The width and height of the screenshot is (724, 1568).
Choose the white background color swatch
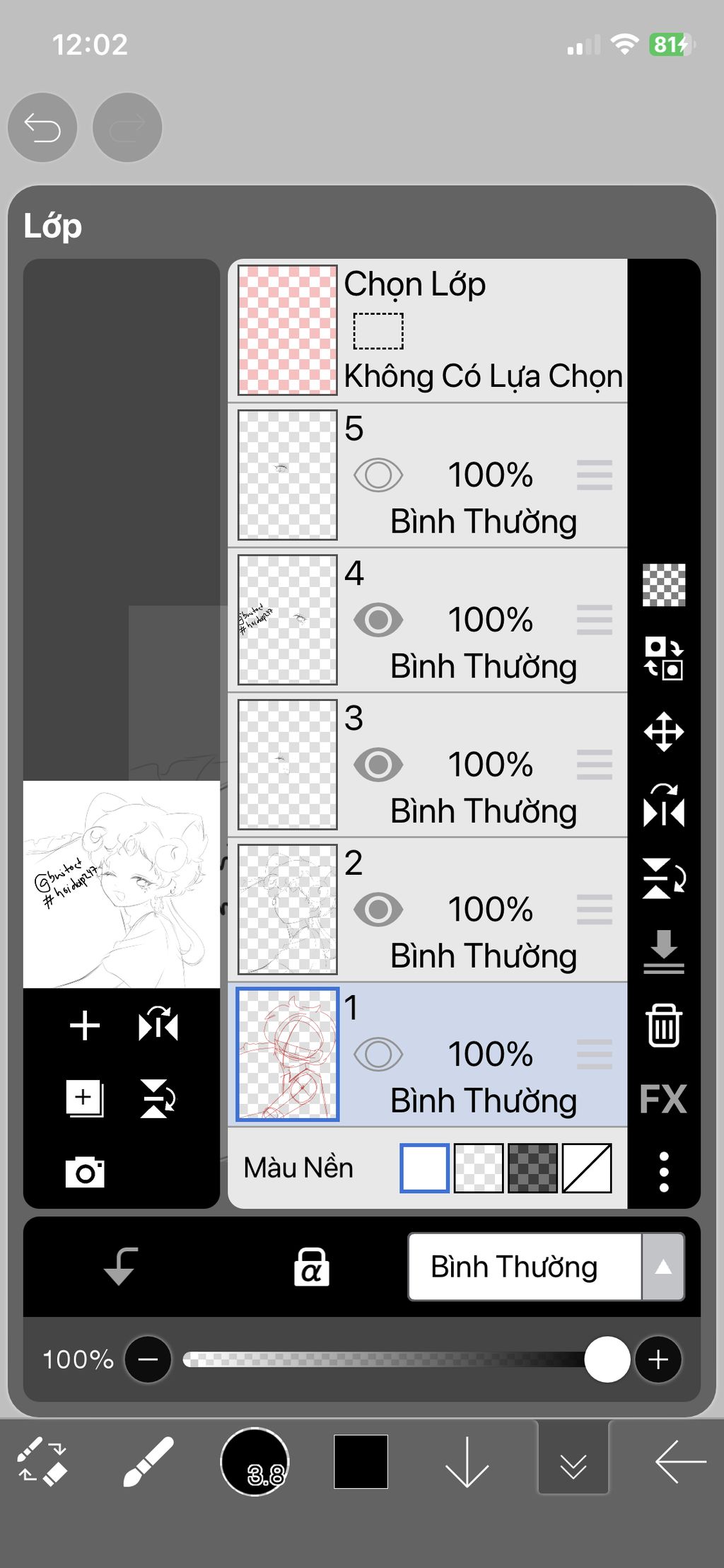[x=424, y=1168]
